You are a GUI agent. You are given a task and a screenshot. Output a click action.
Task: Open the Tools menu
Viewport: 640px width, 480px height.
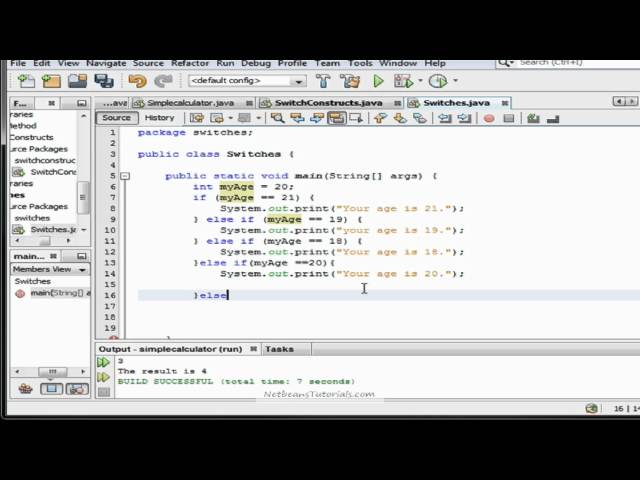(360, 63)
